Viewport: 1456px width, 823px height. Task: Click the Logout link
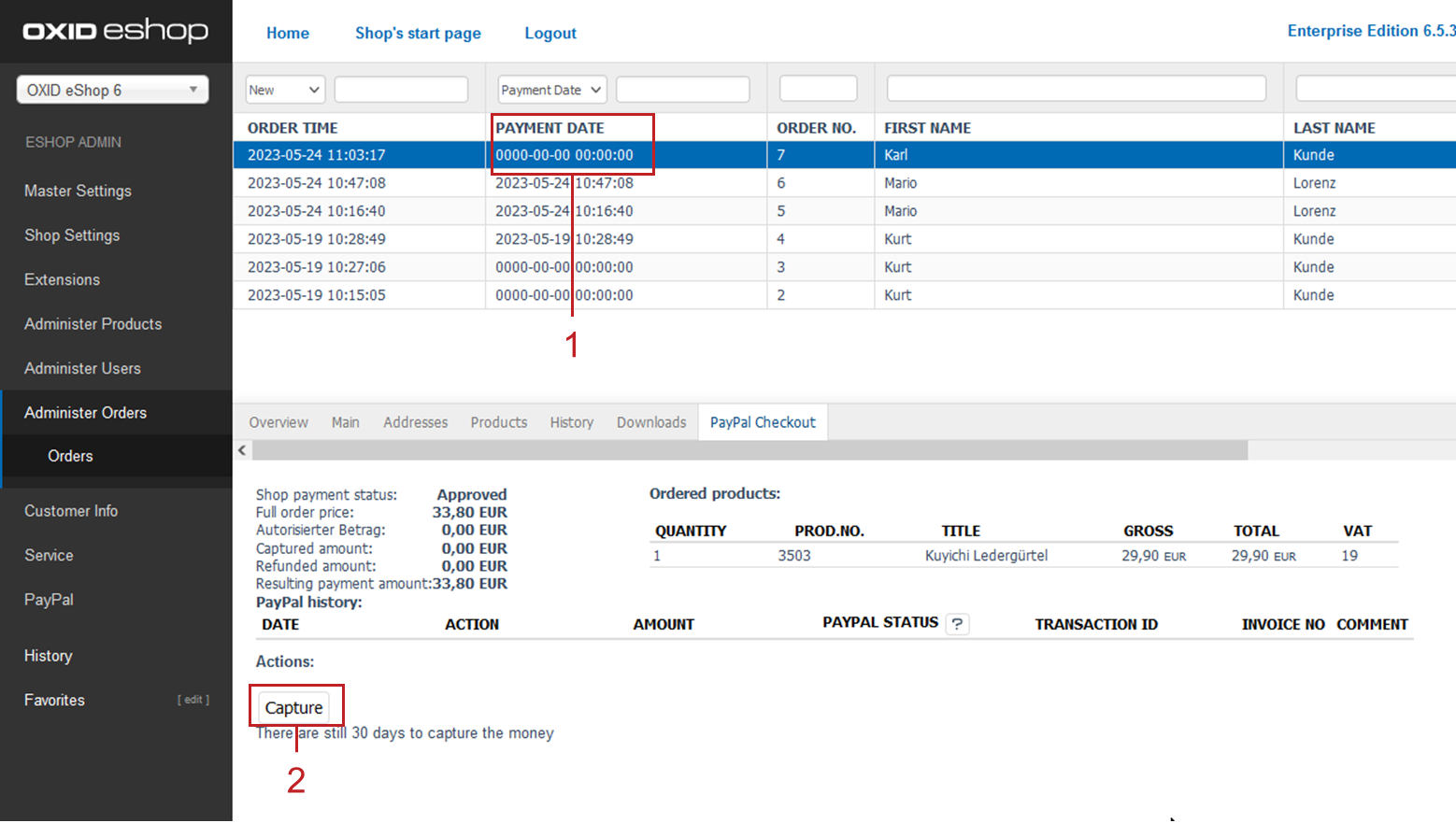pyautogui.click(x=550, y=34)
